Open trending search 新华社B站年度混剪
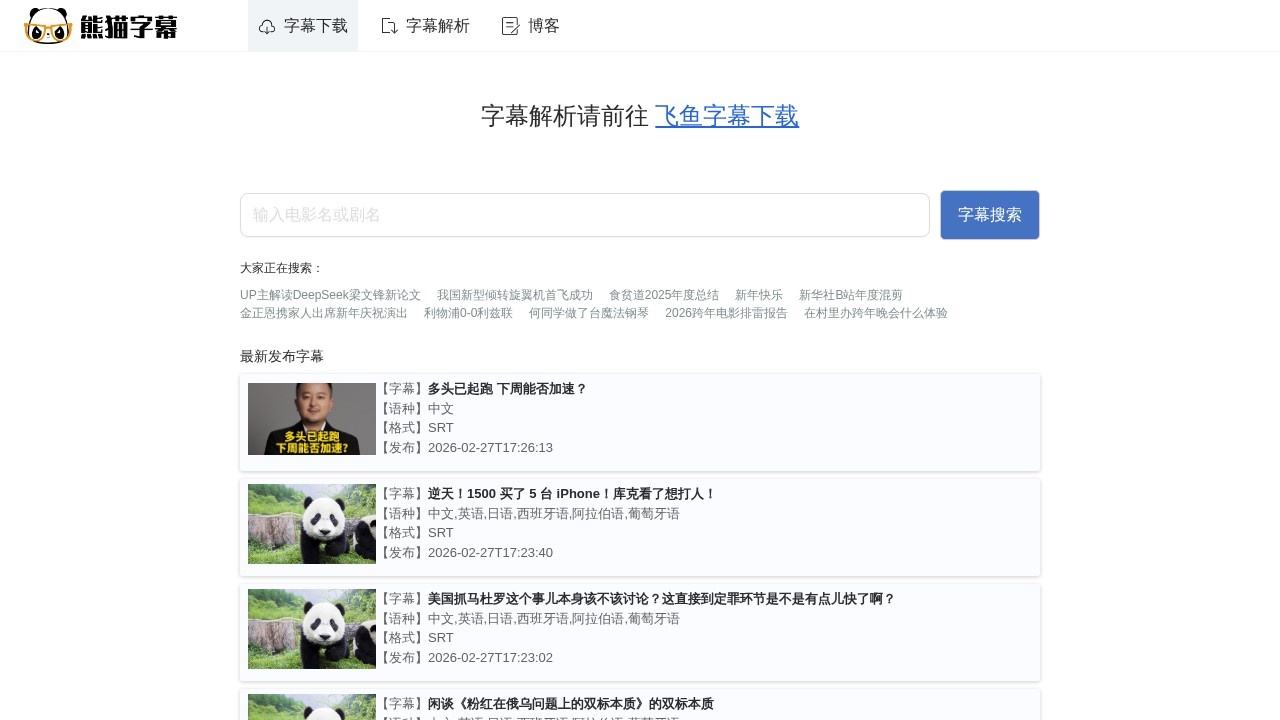This screenshot has width=1280, height=720. click(850, 295)
